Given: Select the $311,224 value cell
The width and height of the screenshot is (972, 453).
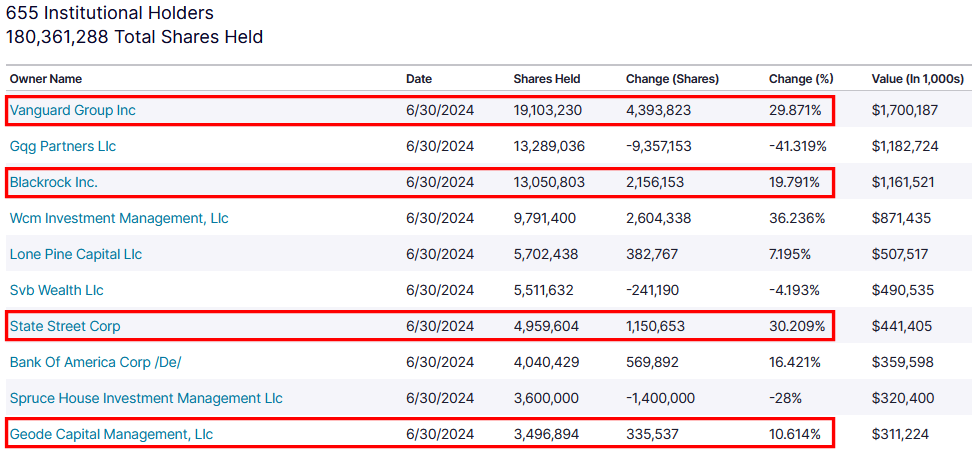Looking at the screenshot, I should pos(900,434).
